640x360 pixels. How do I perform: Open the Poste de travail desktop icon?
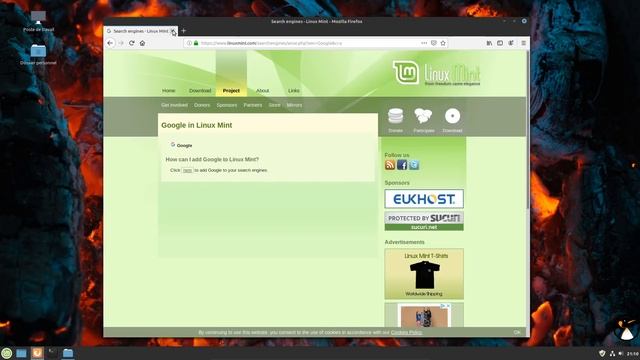38,21
